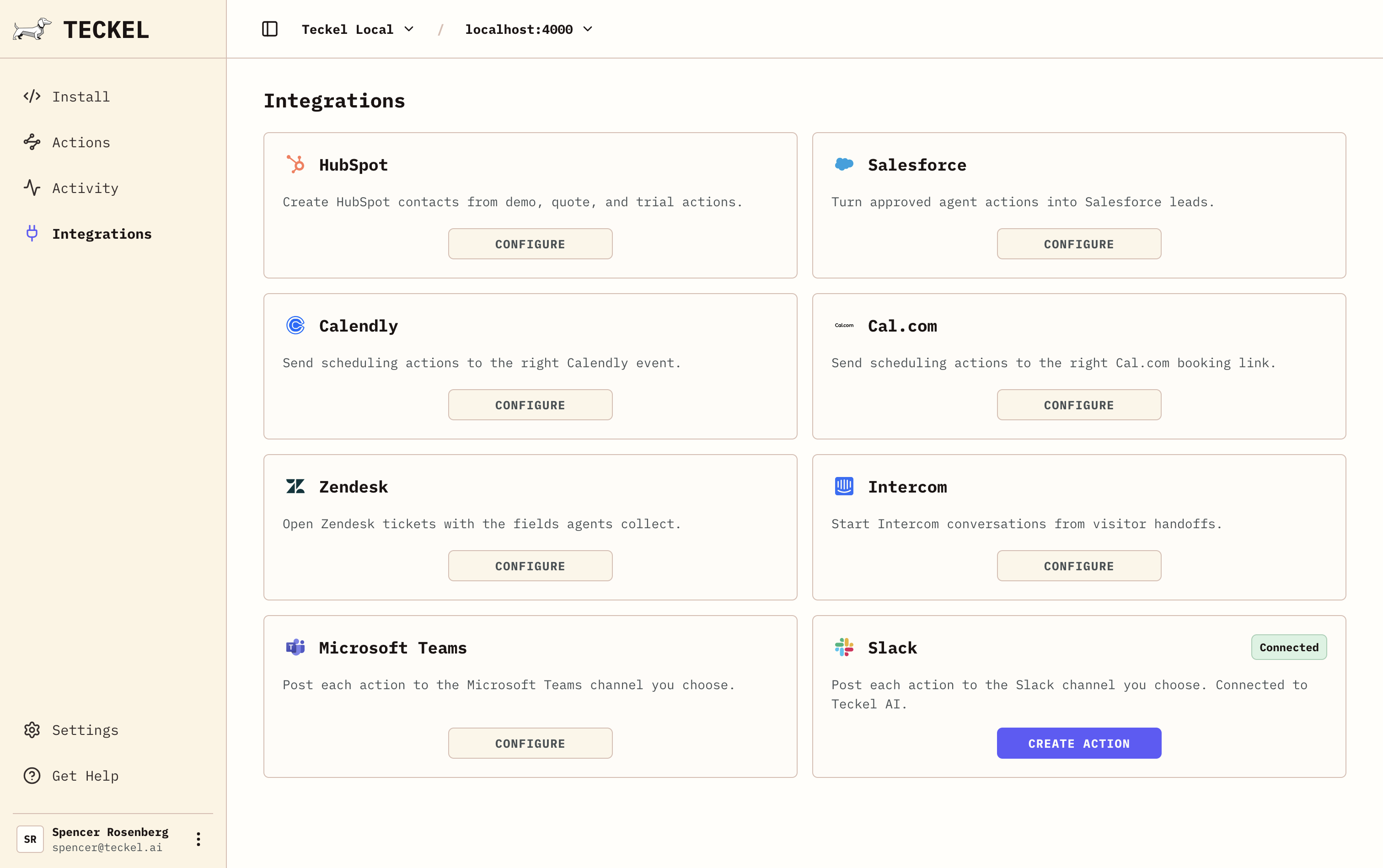Click Create Action for Slack
The height and width of the screenshot is (868, 1383).
(x=1079, y=744)
